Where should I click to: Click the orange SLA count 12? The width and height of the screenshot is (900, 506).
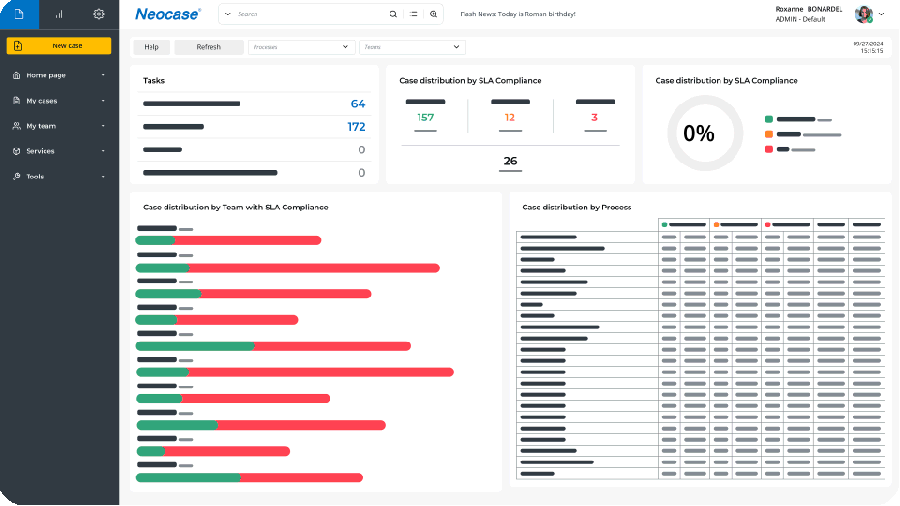point(510,117)
